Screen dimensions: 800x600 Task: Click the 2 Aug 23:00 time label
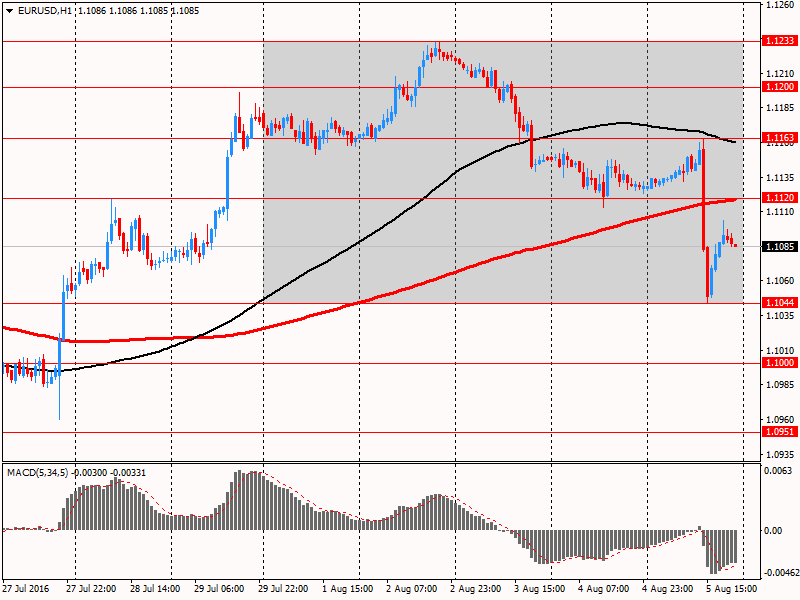476,588
